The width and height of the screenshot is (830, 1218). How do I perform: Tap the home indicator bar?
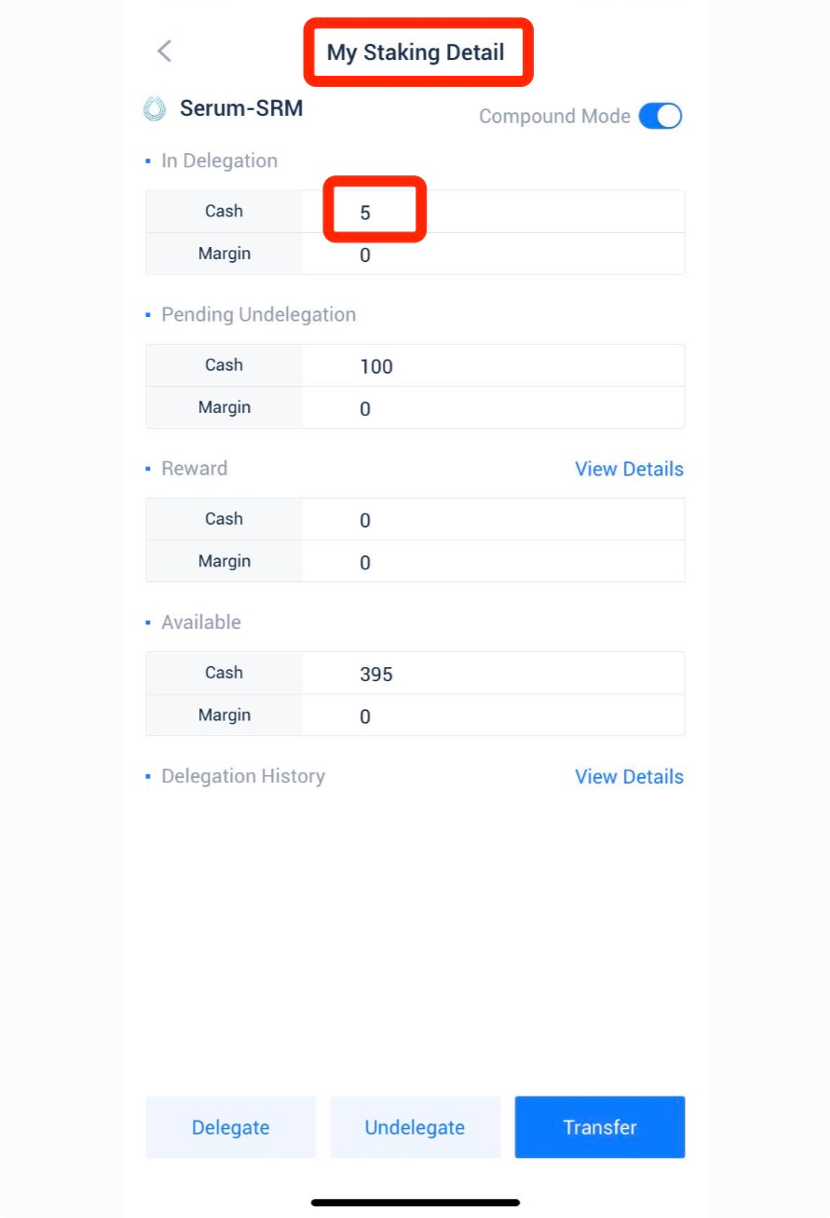tap(415, 1202)
